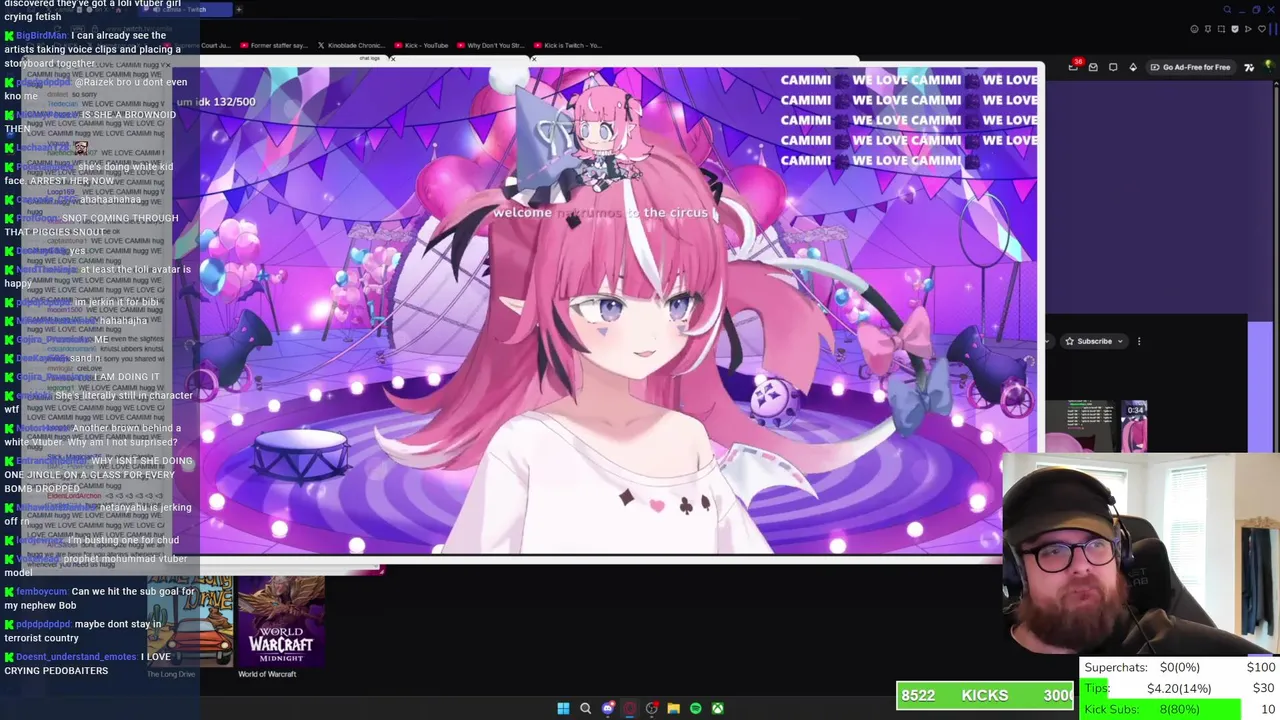Image resolution: width=1280 pixels, height=720 pixels.
Task: Open 'Former staffer say...' bookmark
Action: pyautogui.click(x=273, y=45)
